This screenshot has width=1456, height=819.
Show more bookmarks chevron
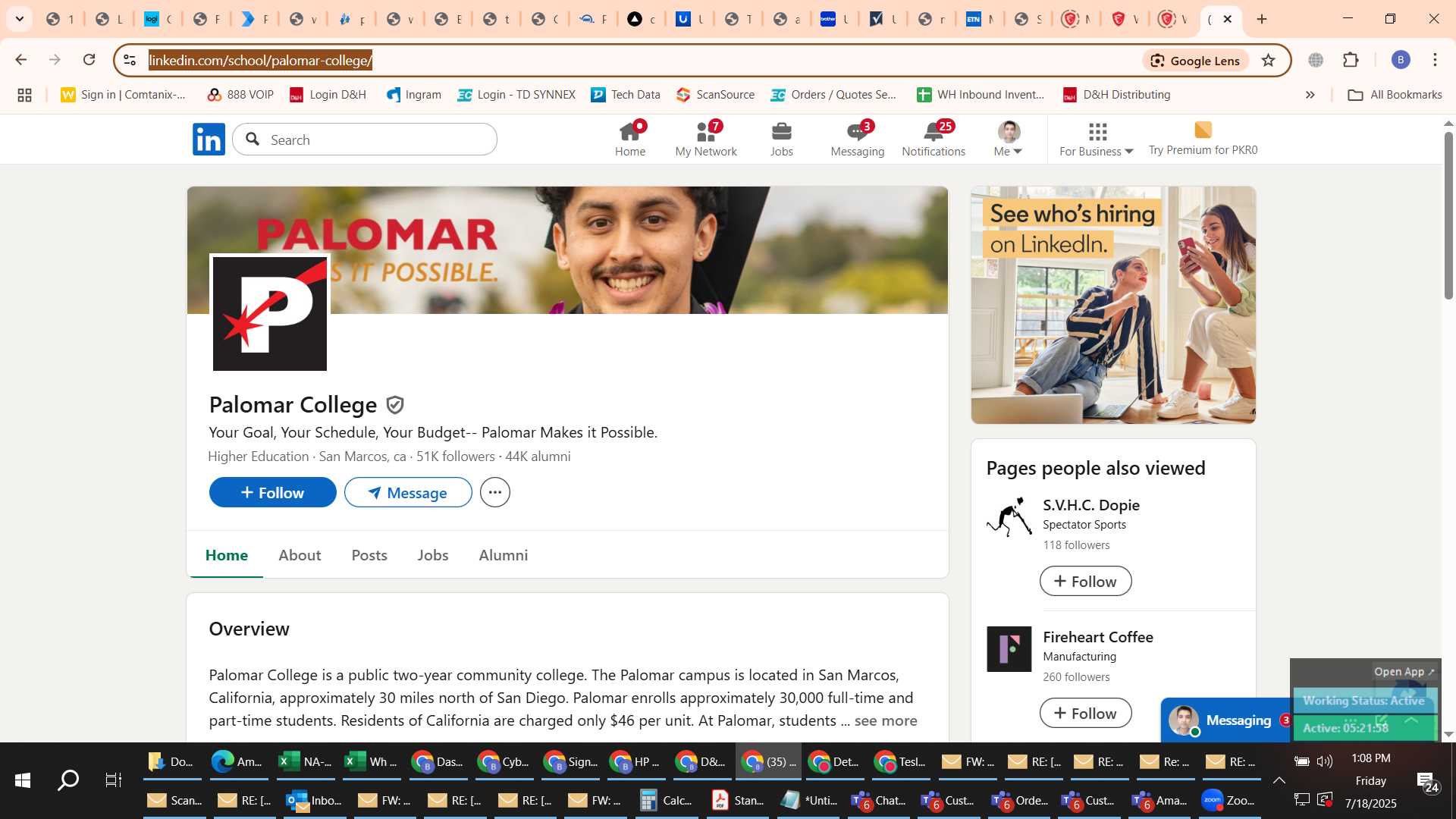(x=1310, y=95)
